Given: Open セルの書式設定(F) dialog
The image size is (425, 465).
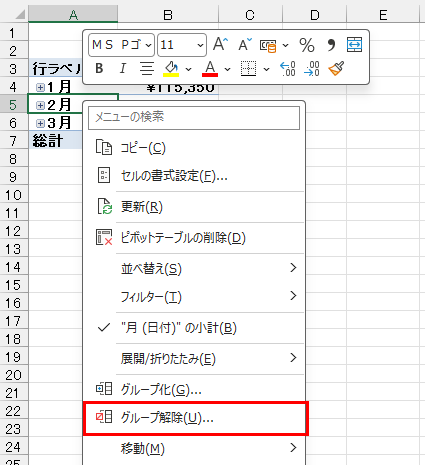Looking at the screenshot, I should click(x=194, y=176).
